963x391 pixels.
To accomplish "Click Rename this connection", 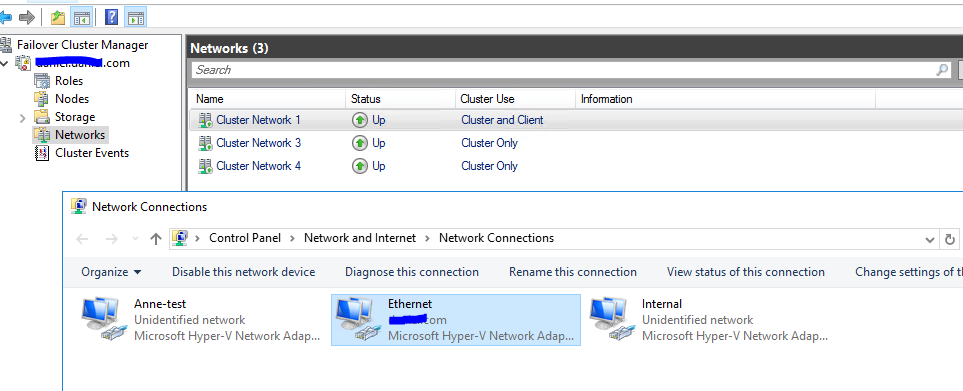I will [573, 272].
